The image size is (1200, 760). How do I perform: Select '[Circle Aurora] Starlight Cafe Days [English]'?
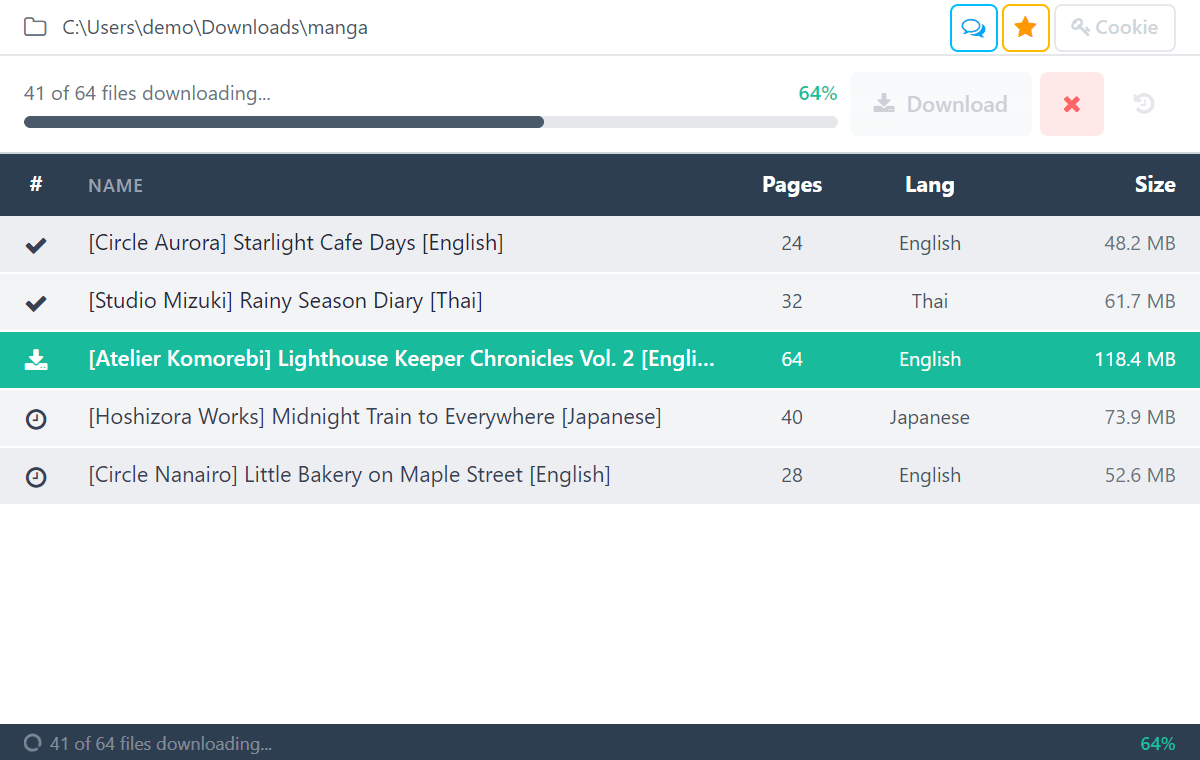(296, 243)
